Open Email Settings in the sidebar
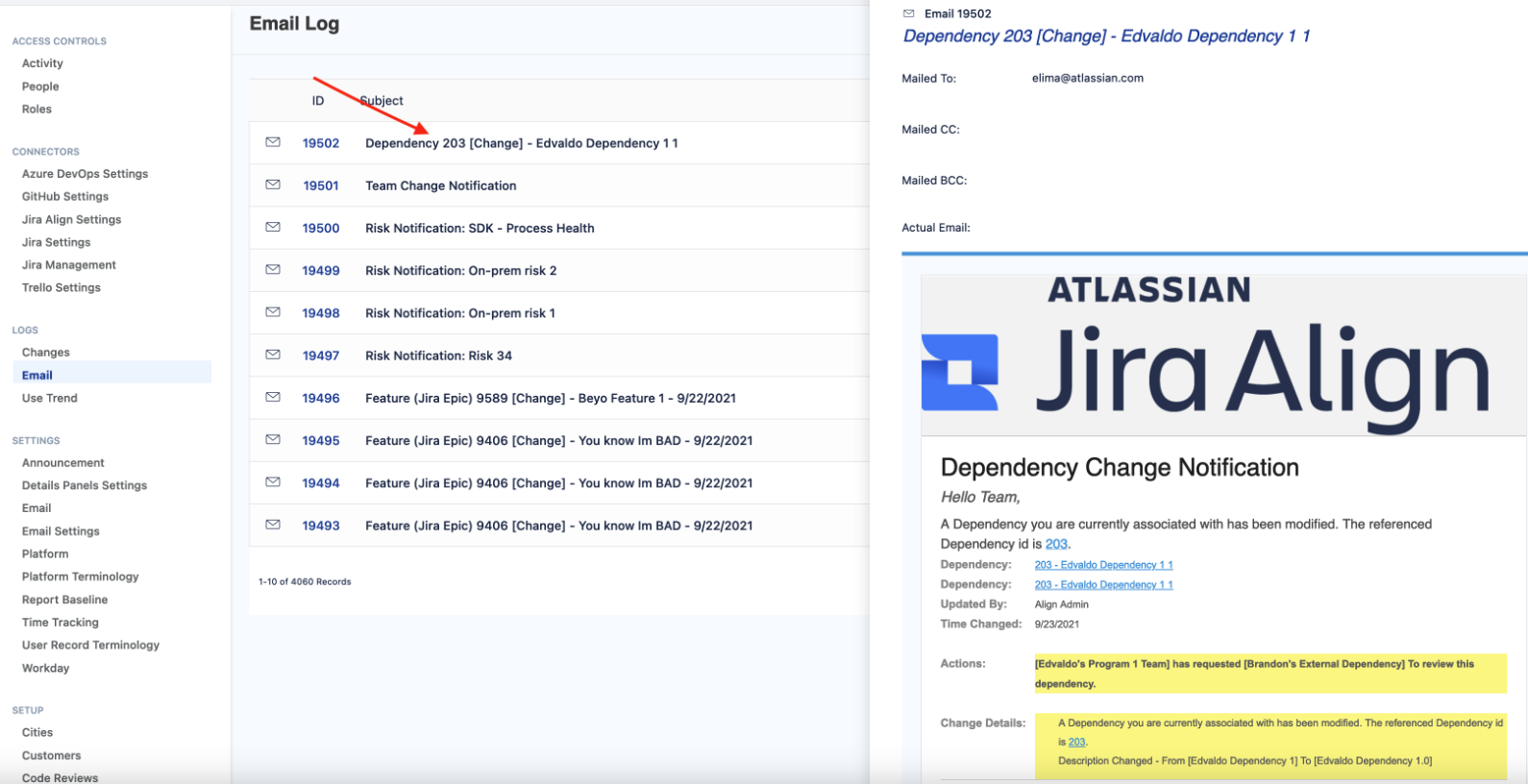 pos(61,531)
